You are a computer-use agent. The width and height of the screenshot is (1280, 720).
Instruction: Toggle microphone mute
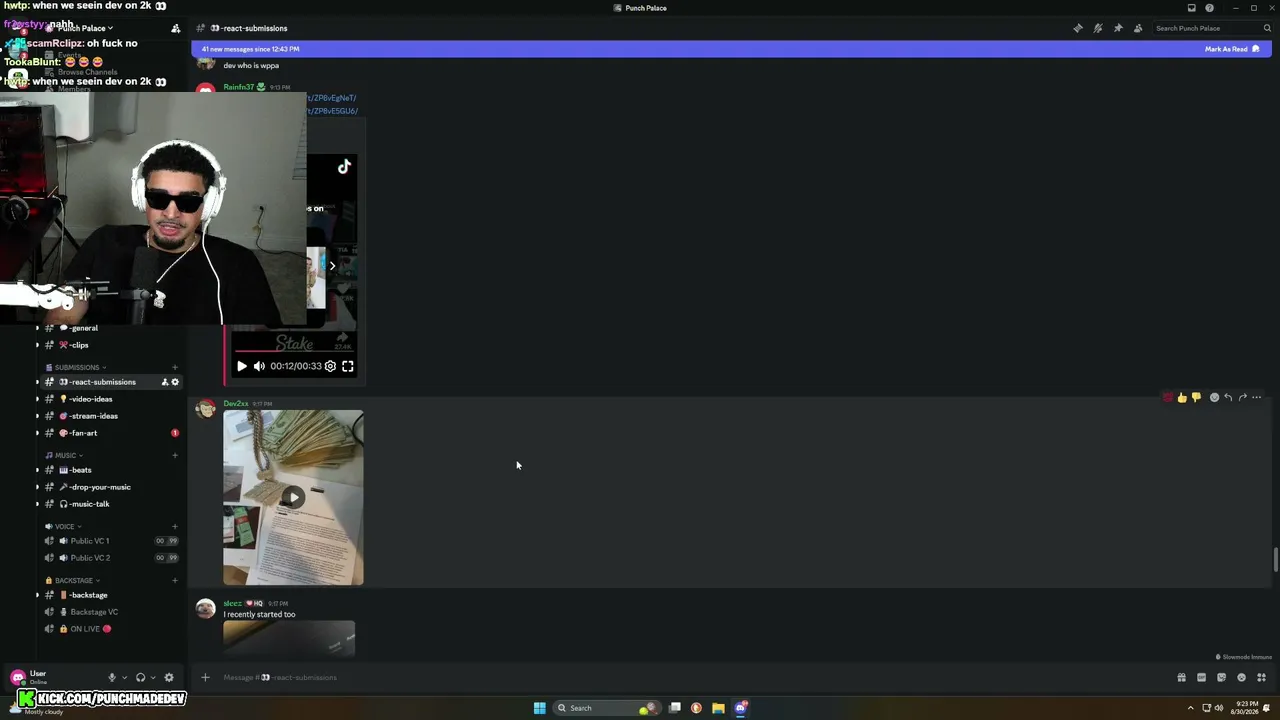click(x=112, y=677)
